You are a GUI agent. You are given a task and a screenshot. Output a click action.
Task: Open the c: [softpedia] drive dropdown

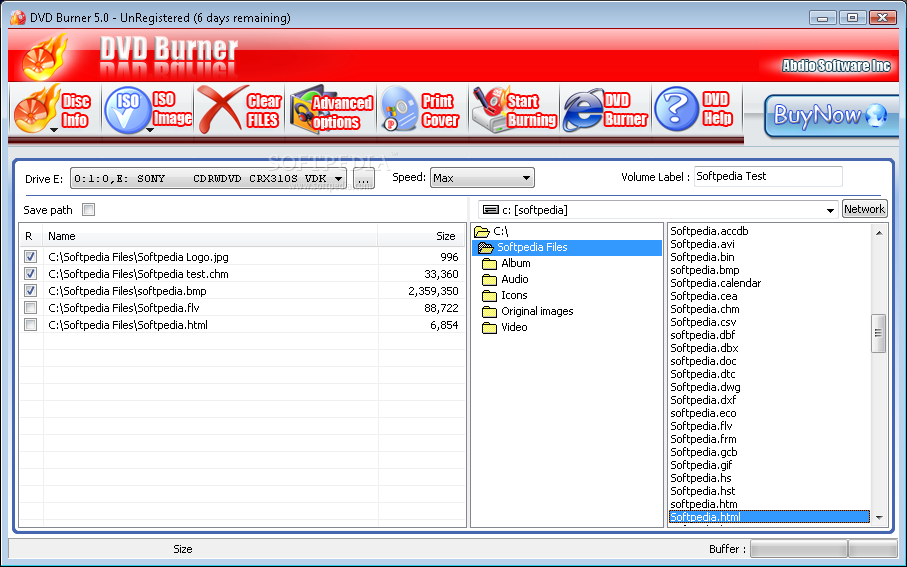pyautogui.click(x=658, y=209)
